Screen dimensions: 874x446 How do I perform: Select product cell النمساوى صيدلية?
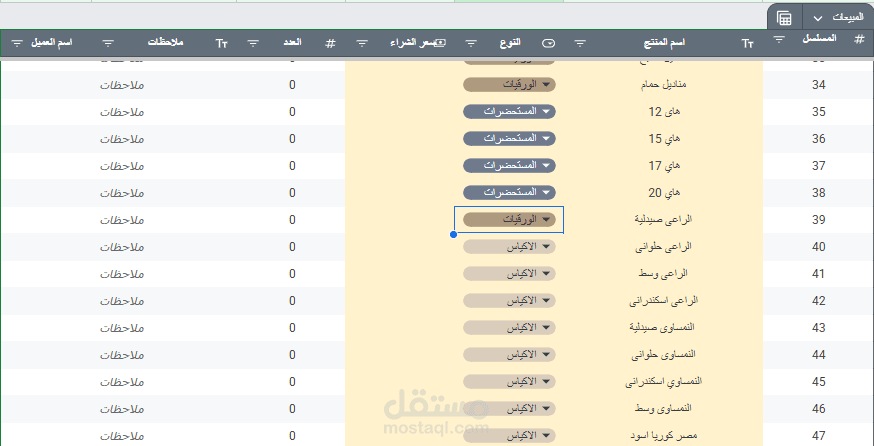click(663, 327)
